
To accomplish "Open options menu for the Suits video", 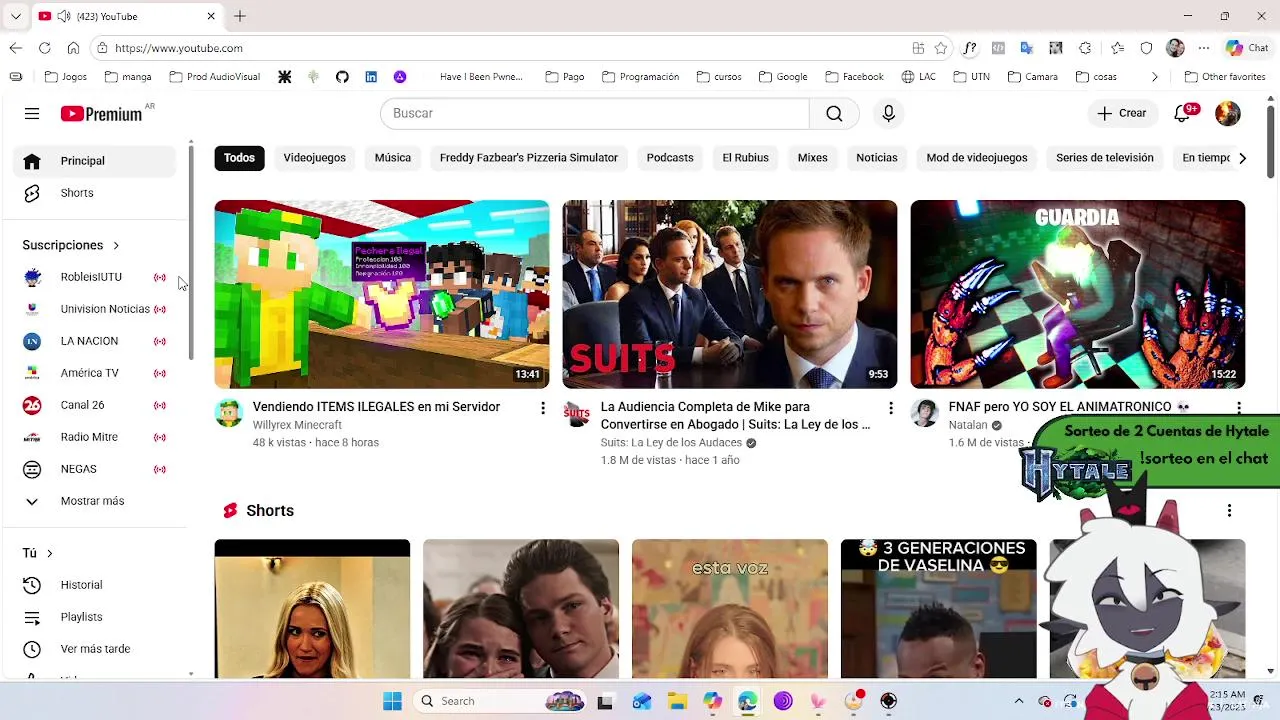I will coord(891,408).
